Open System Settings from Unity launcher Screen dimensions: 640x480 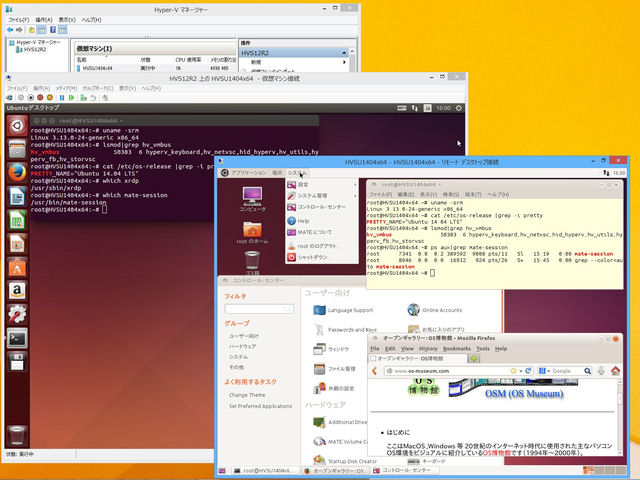[x=17, y=315]
